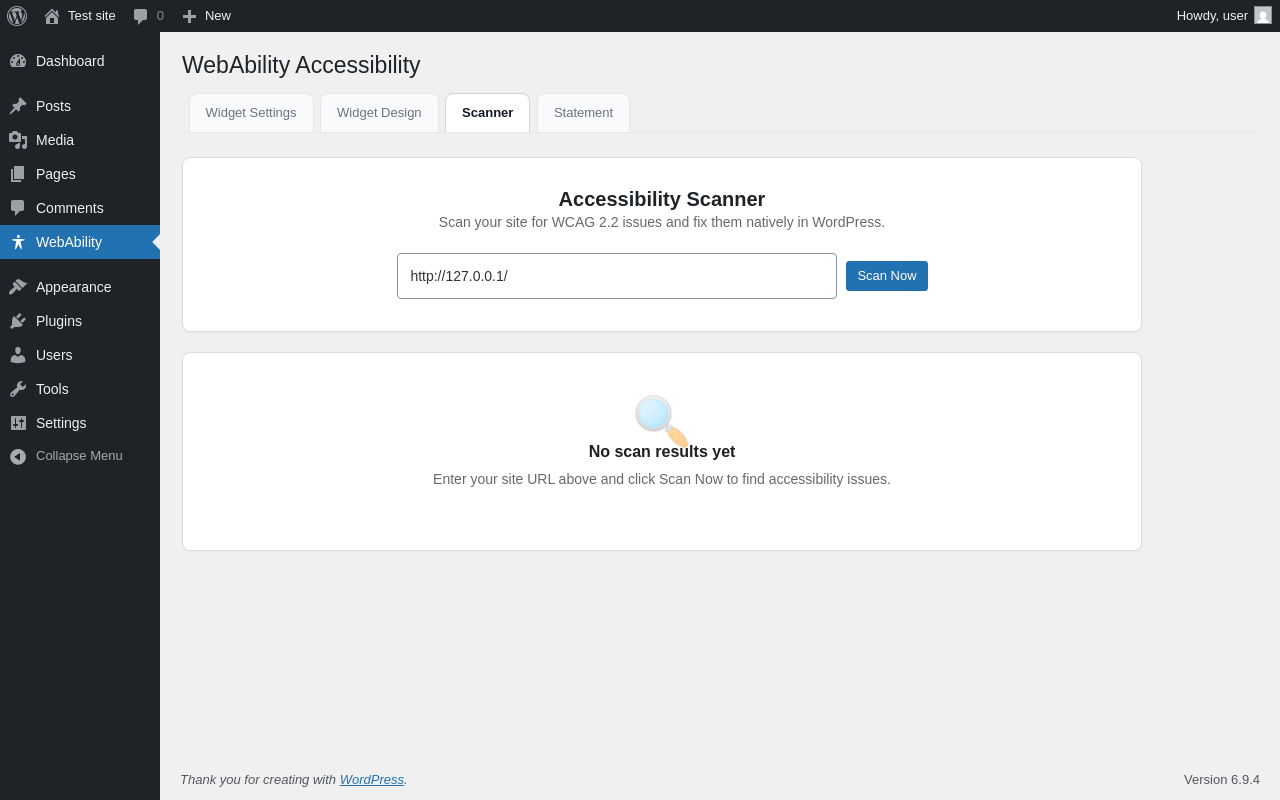This screenshot has width=1280, height=800.
Task: Click the Collapse Menu arrow icon
Action: pos(18,456)
